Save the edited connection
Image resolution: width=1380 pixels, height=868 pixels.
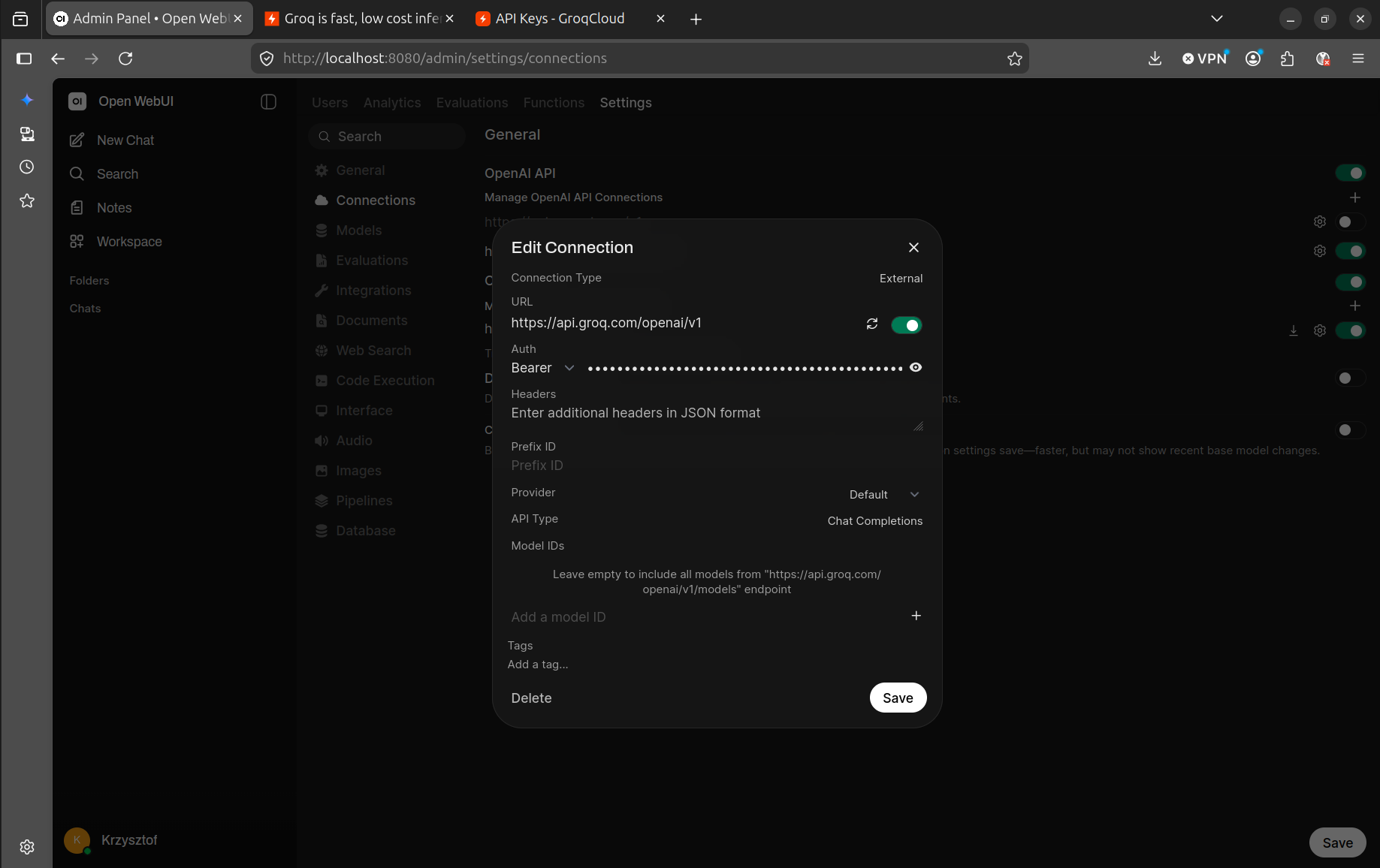point(898,698)
